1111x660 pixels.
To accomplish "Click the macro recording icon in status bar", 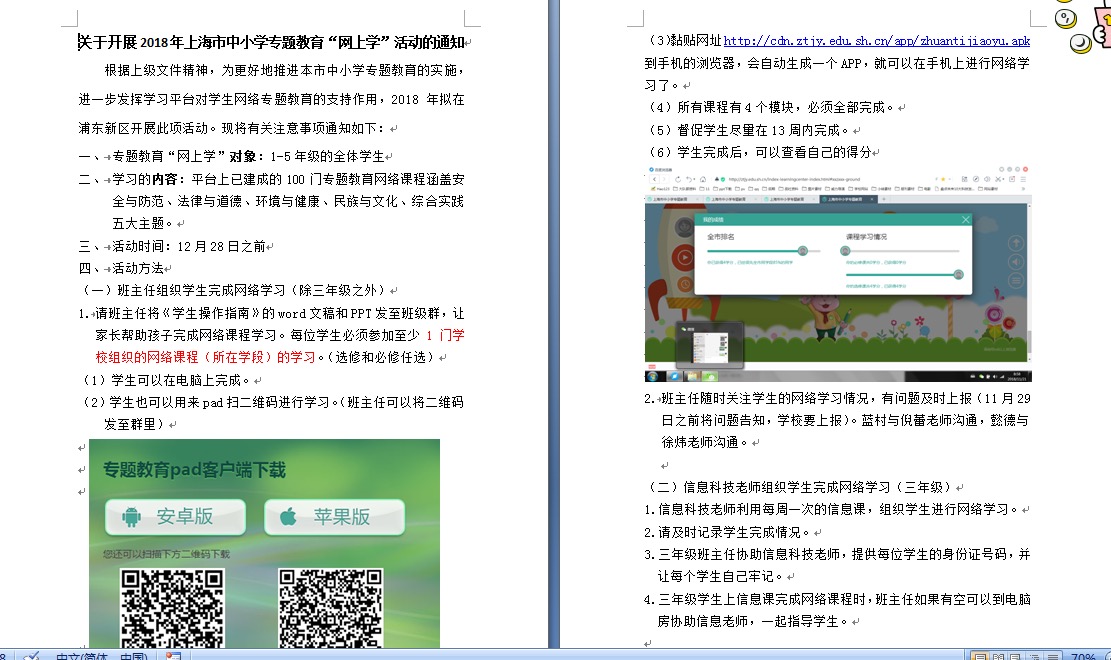I will 173,656.
